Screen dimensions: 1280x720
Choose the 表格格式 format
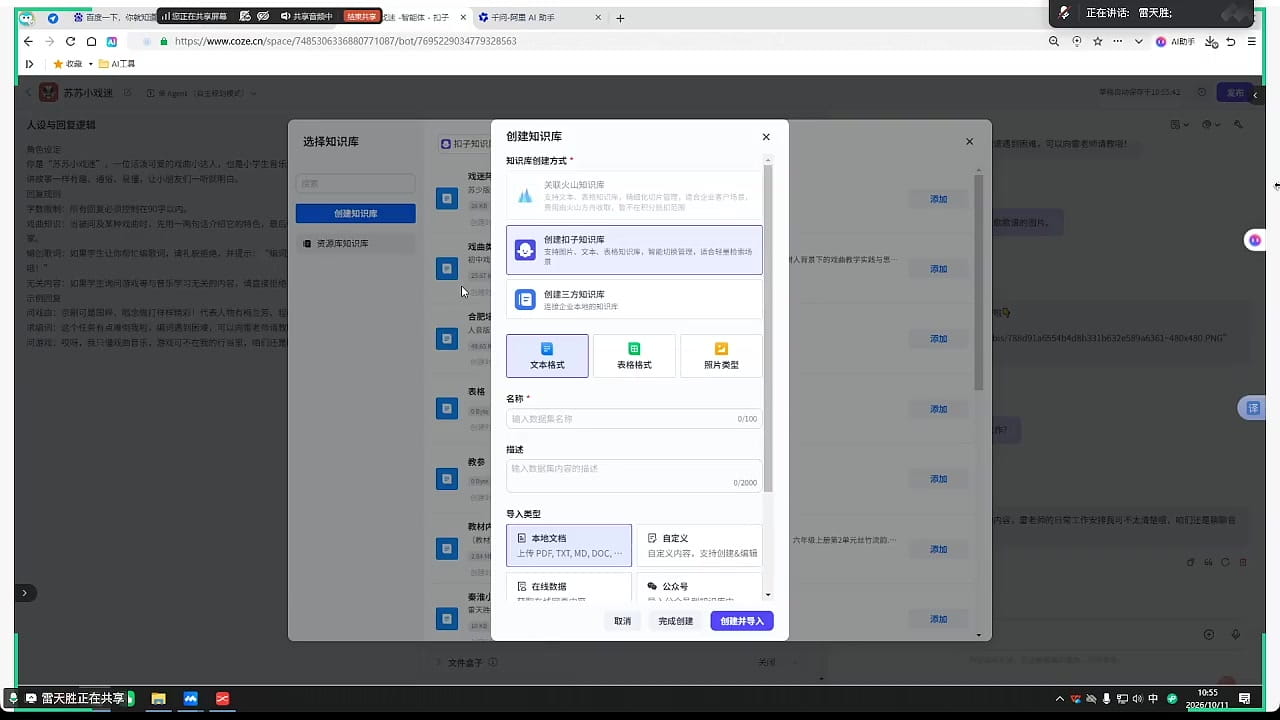[x=634, y=356]
